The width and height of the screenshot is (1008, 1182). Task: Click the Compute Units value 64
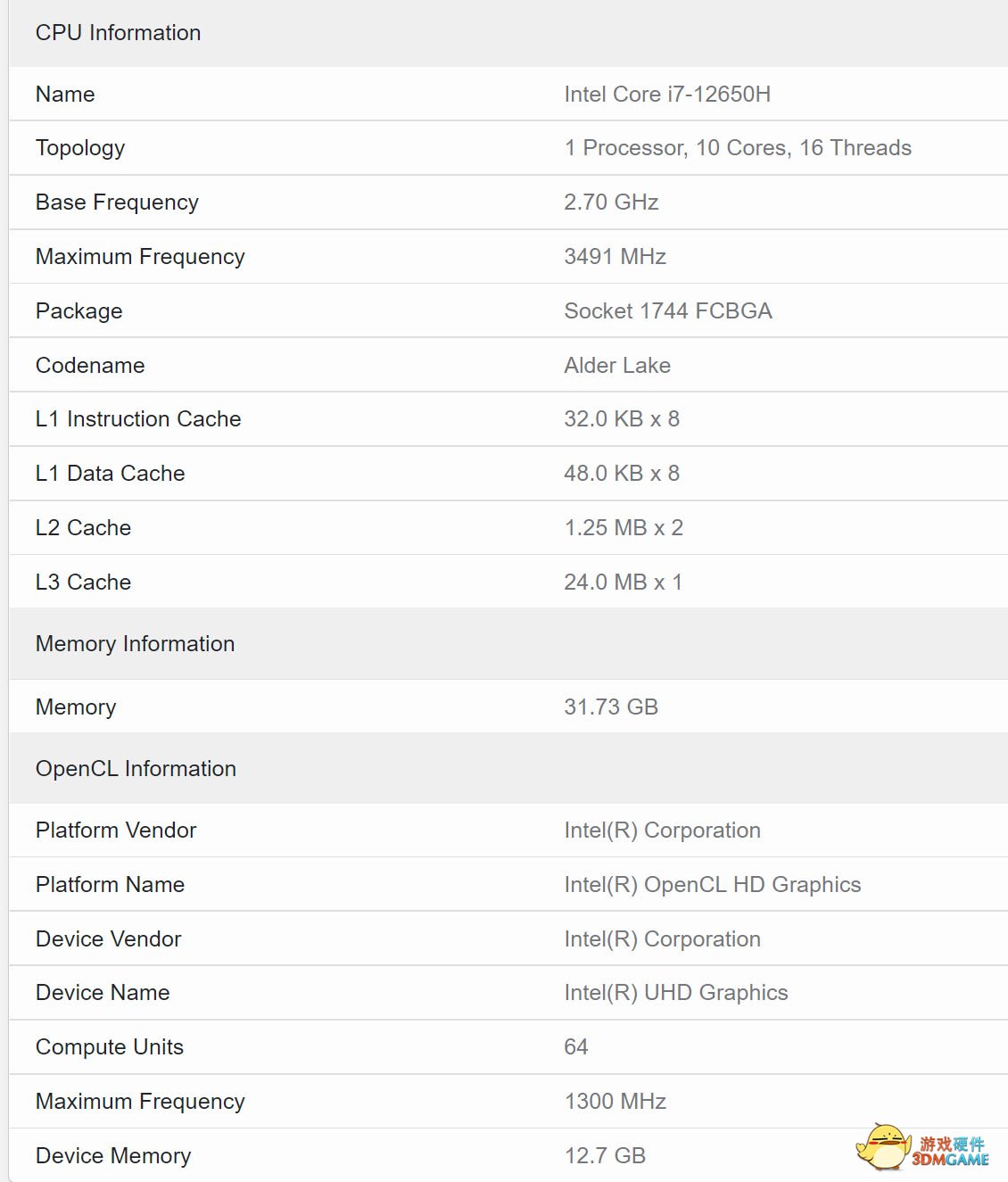(x=575, y=1047)
